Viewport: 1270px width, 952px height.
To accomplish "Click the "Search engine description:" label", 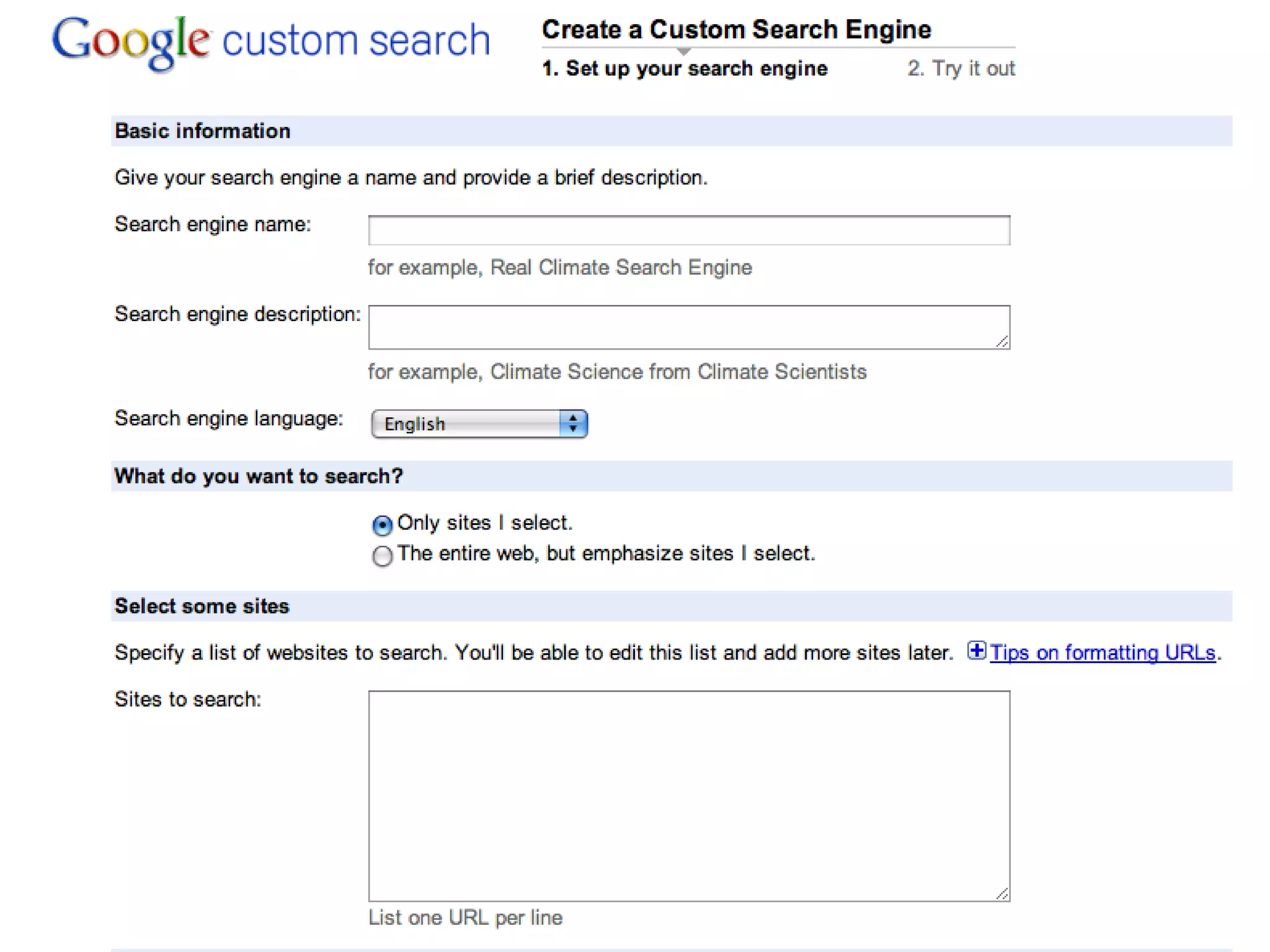I will [238, 314].
